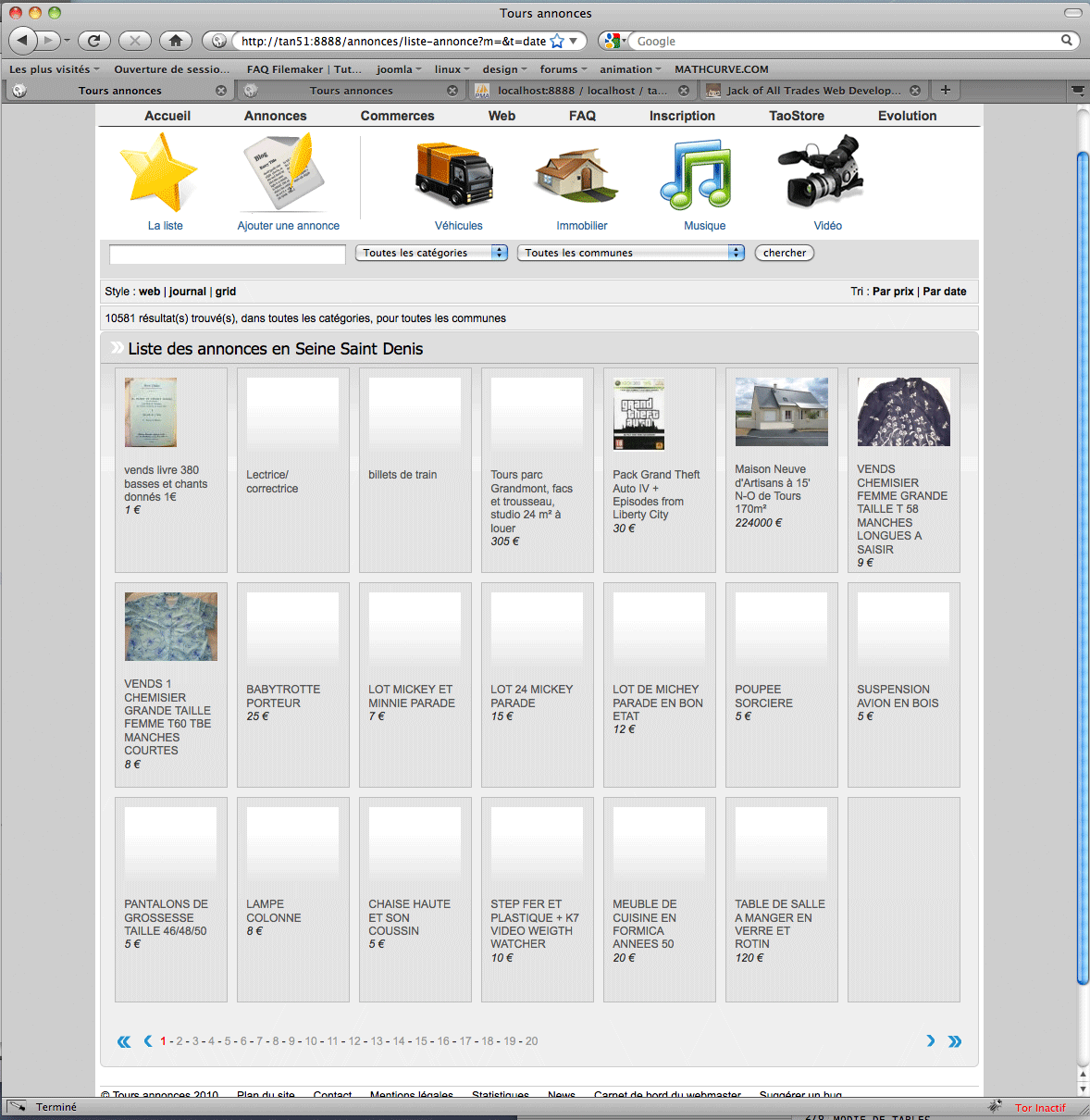Click the vertical page scrollbar
This screenshot has height=1120, width=1090.
pos(1083,568)
